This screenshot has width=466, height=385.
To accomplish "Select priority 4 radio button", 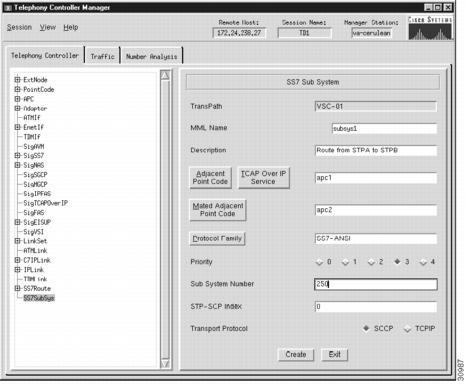I will (x=423, y=262).
